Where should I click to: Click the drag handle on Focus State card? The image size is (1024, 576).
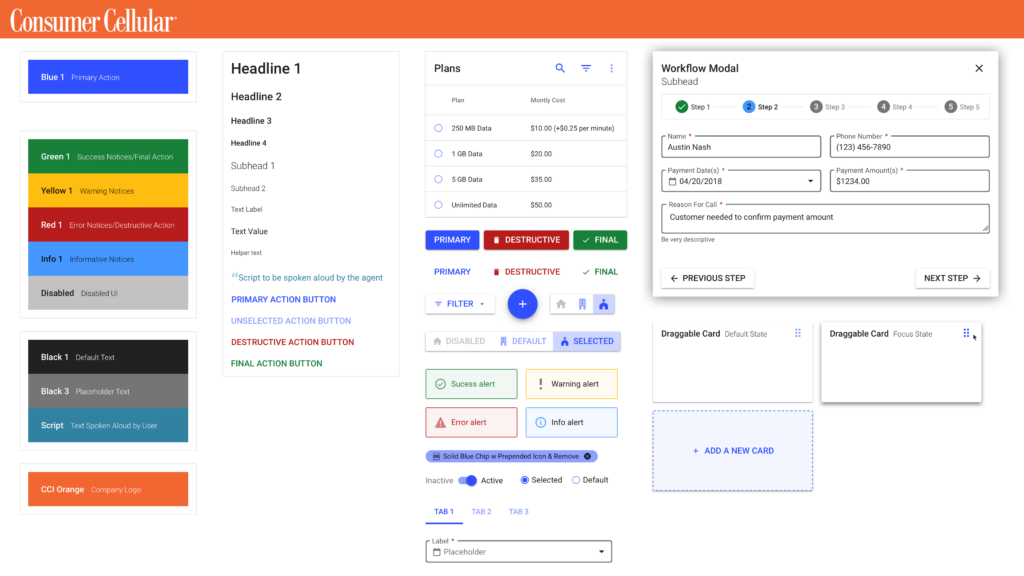tap(966, 334)
